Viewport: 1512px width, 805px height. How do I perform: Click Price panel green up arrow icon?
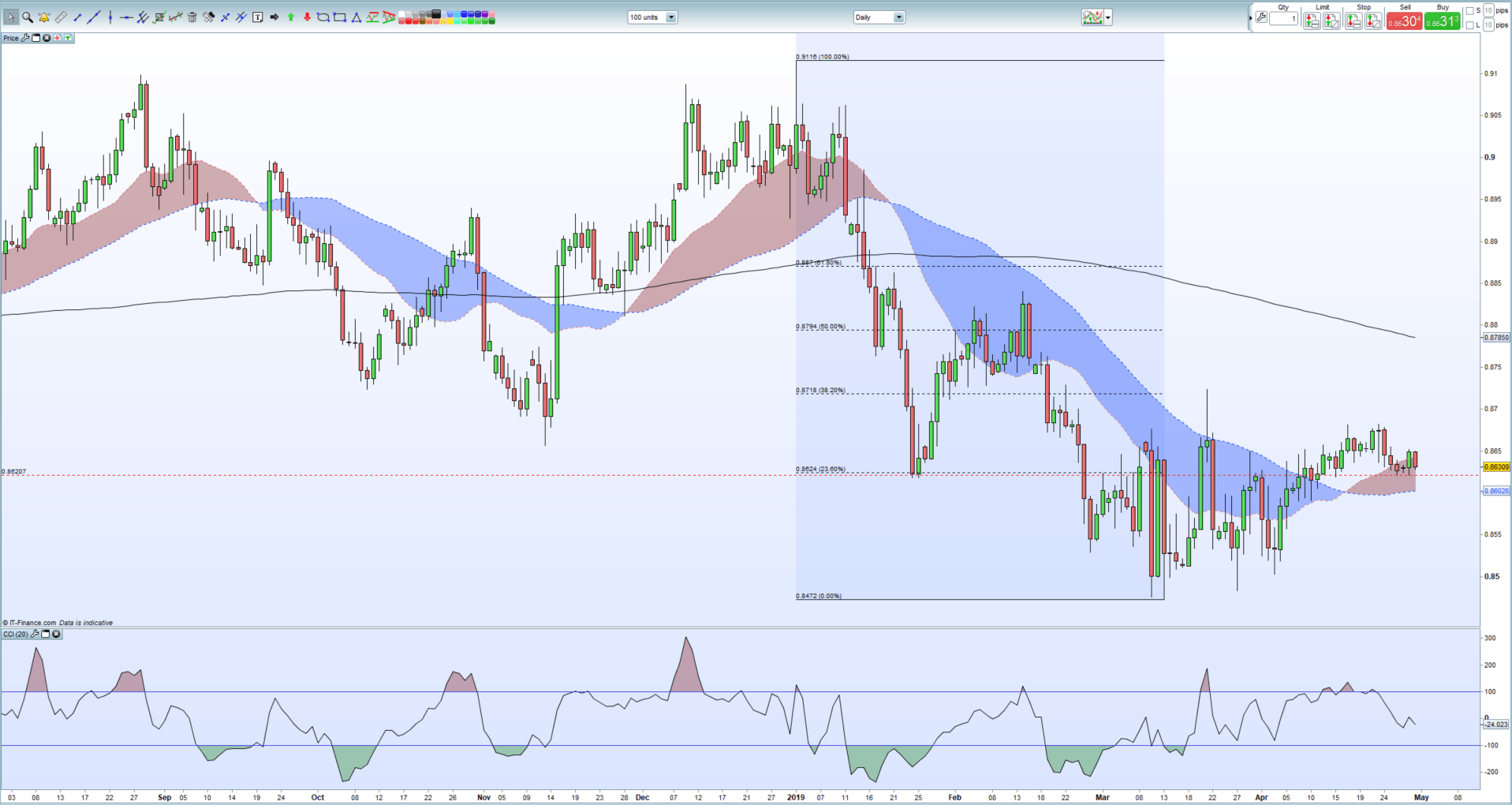coord(68,38)
